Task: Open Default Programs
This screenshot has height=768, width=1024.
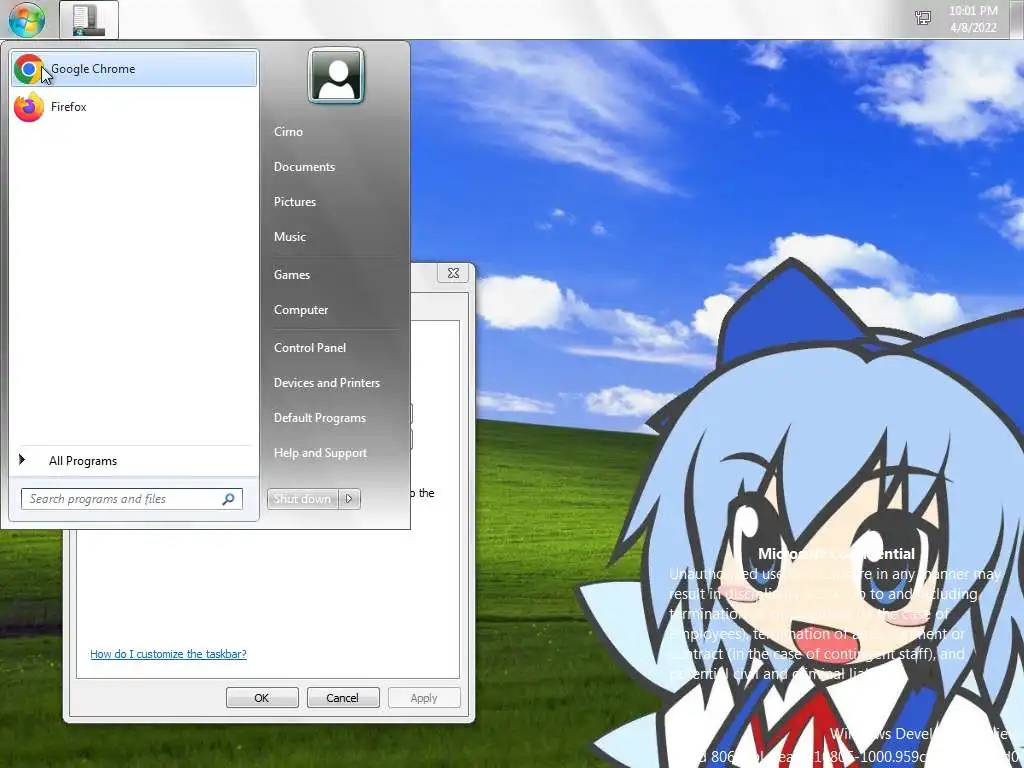Action: coord(320,418)
